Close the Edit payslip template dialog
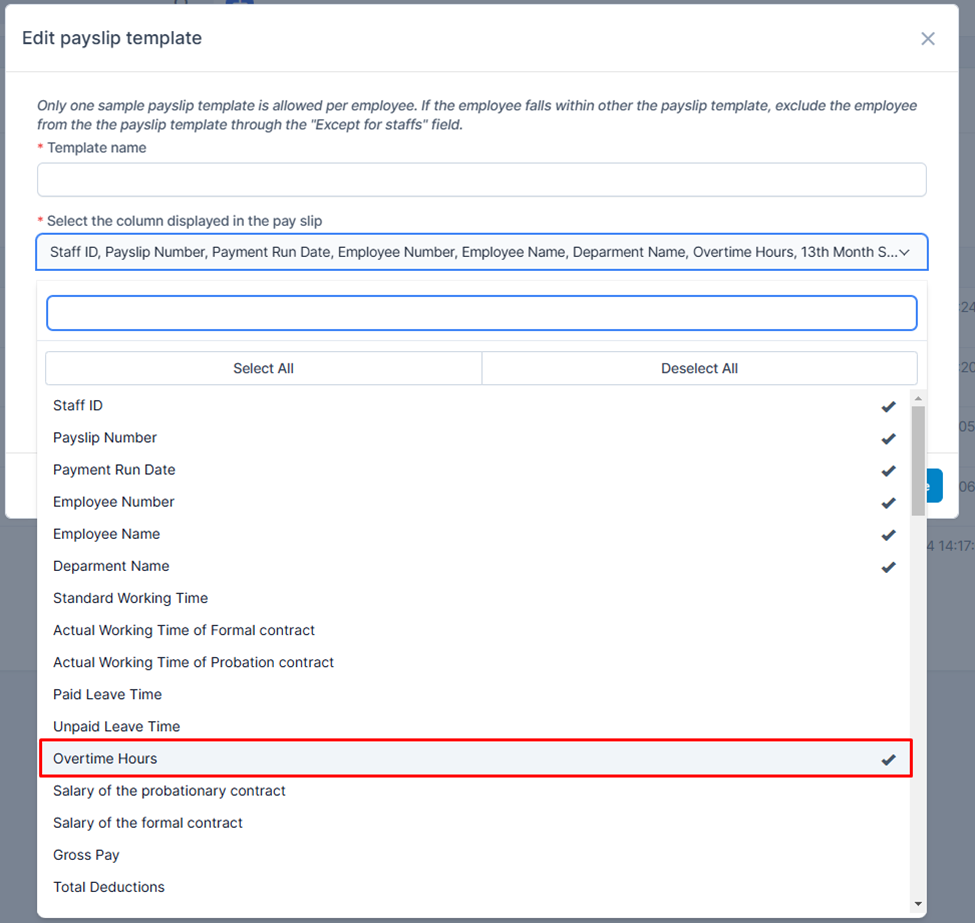 click(927, 39)
